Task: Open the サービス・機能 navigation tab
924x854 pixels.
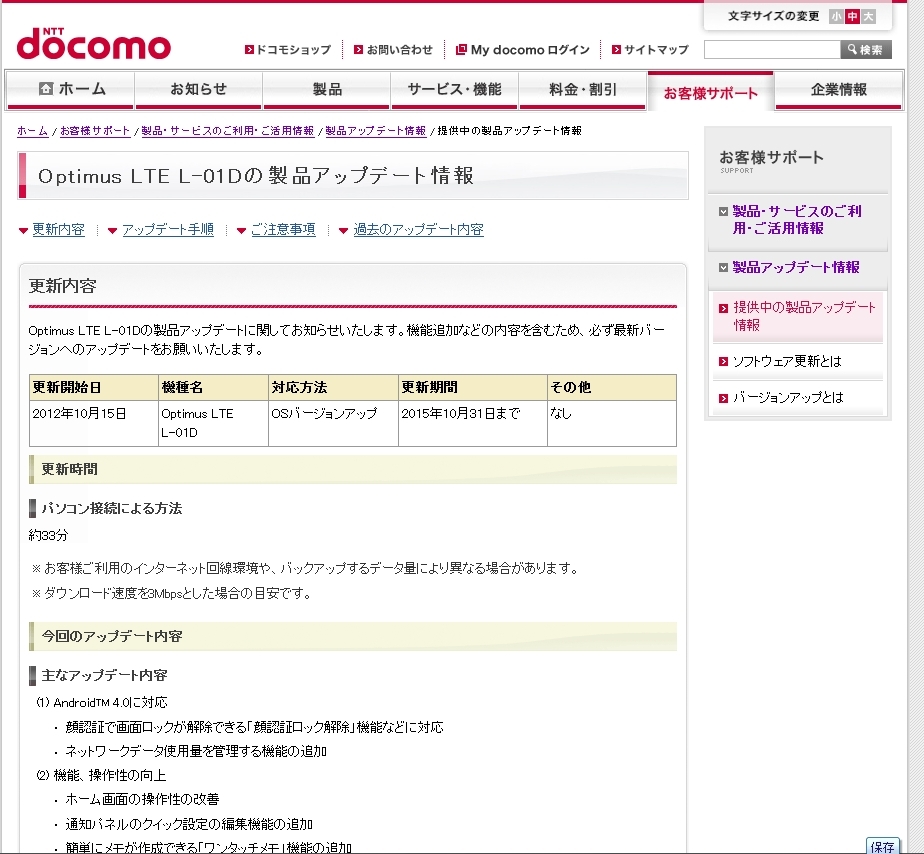Action: coord(454,90)
